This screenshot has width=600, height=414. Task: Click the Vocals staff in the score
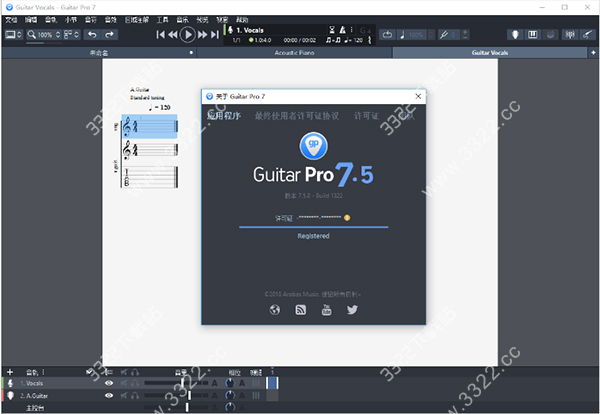[x=150, y=126]
